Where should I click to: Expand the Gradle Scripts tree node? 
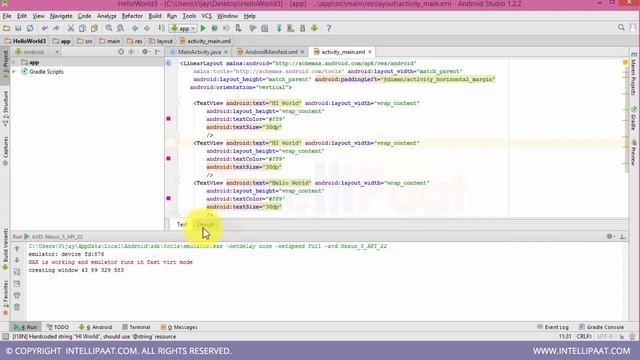click(x=15, y=71)
